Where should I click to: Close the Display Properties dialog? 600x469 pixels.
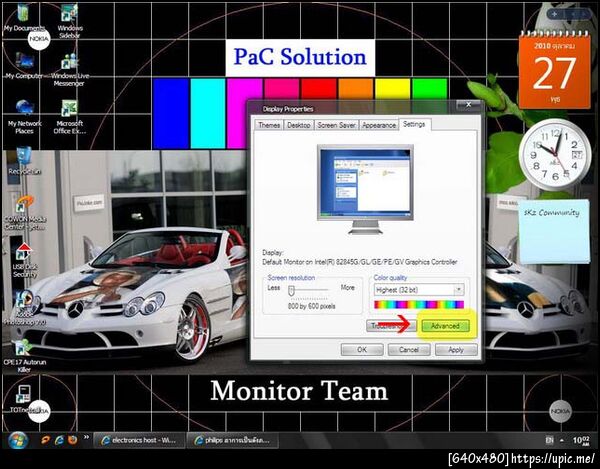469,104
